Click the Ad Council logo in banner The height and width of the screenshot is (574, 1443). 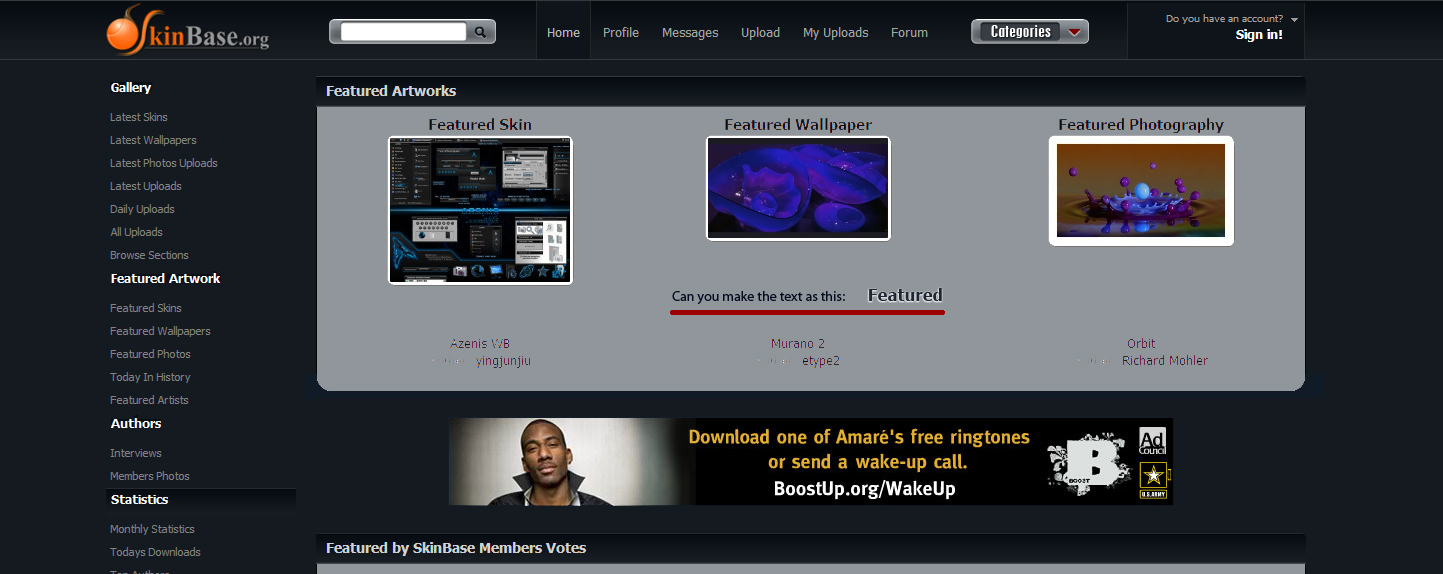1153,442
